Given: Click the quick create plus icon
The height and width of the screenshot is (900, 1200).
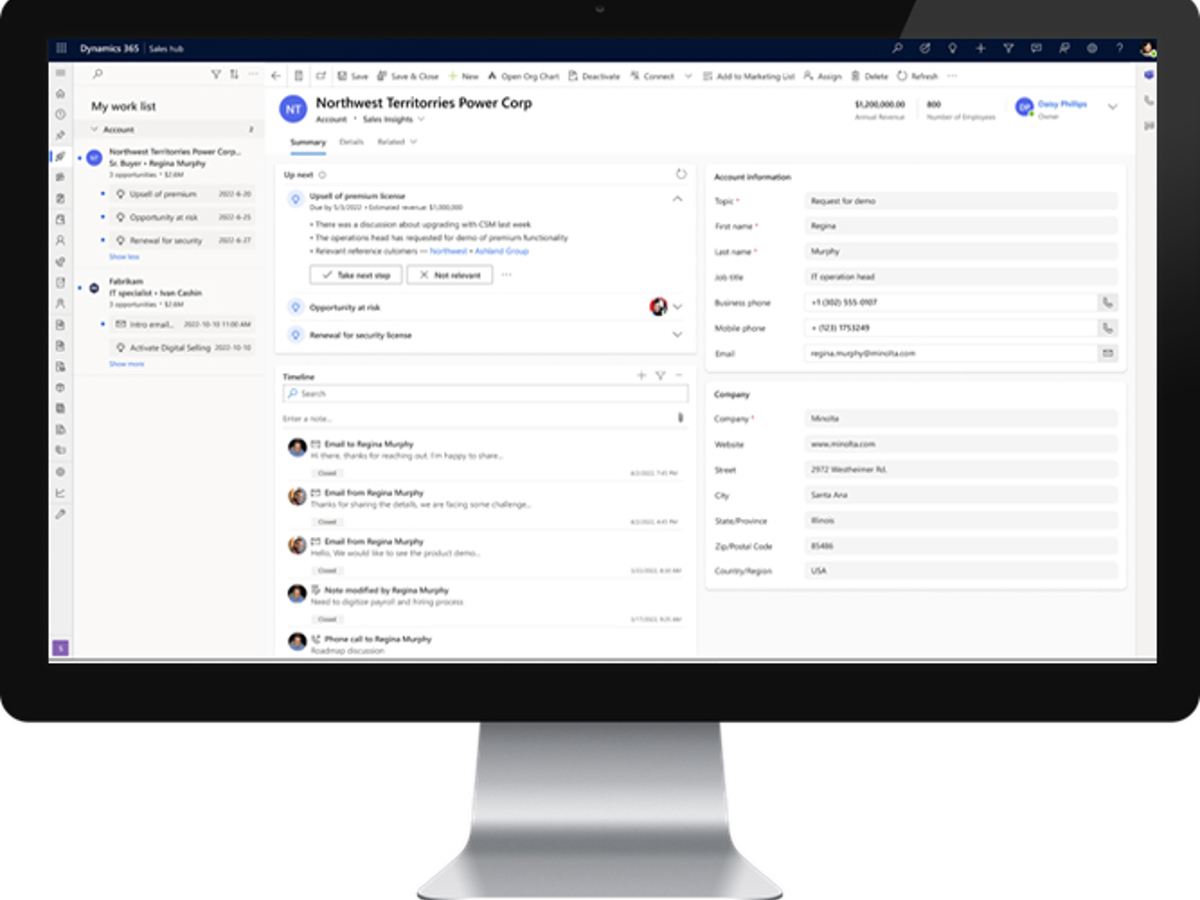Looking at the screenshot, I should 980,48.
